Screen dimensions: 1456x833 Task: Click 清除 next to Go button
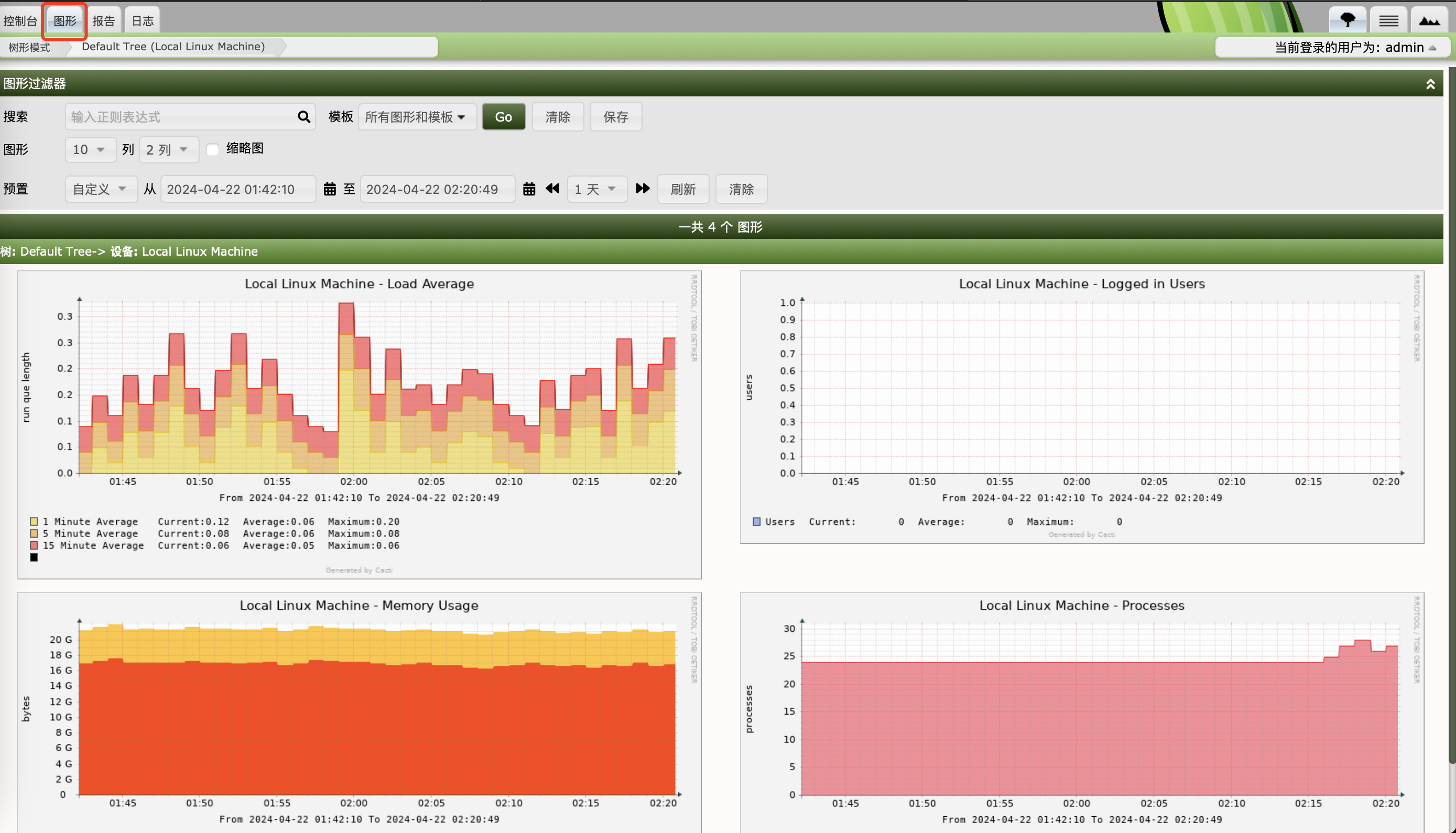click(x=558, y=117)
